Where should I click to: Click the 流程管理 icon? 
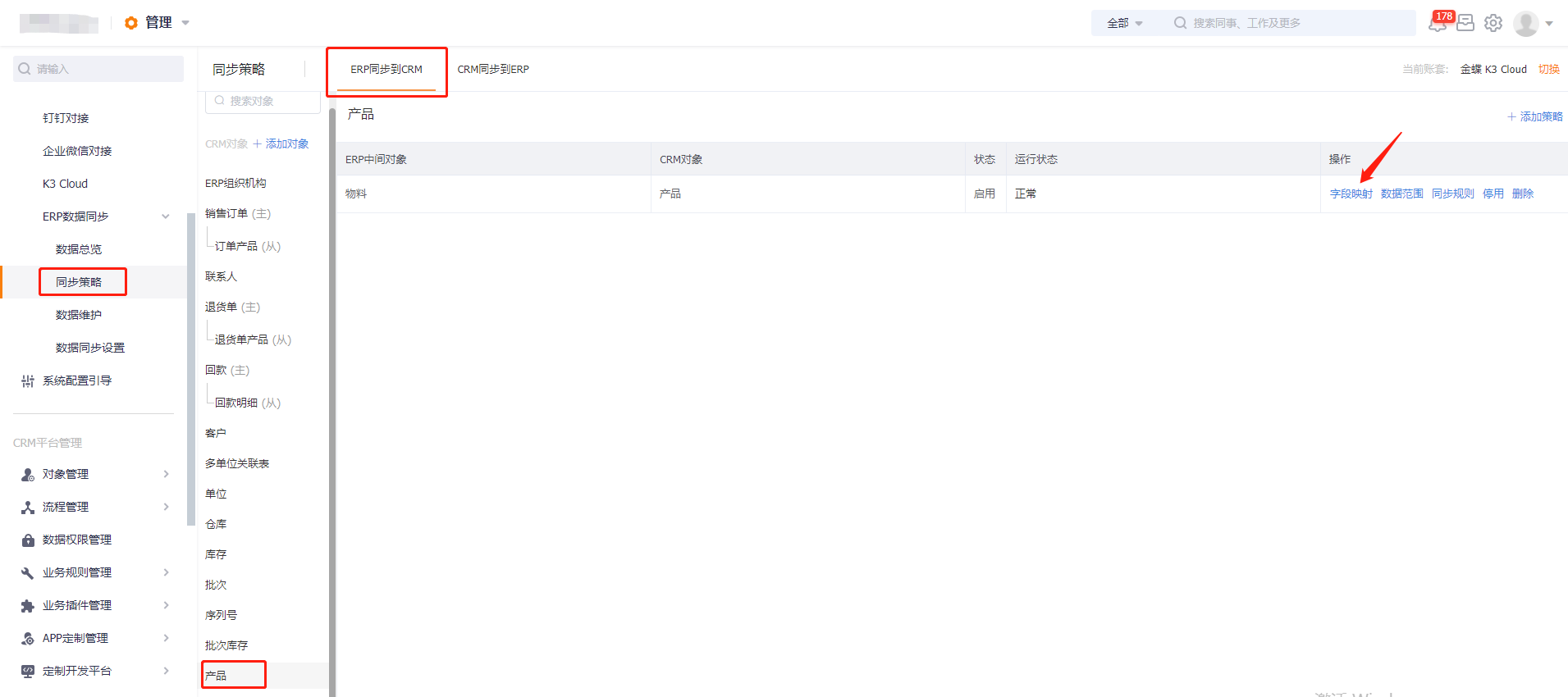[x=28, y=507]
